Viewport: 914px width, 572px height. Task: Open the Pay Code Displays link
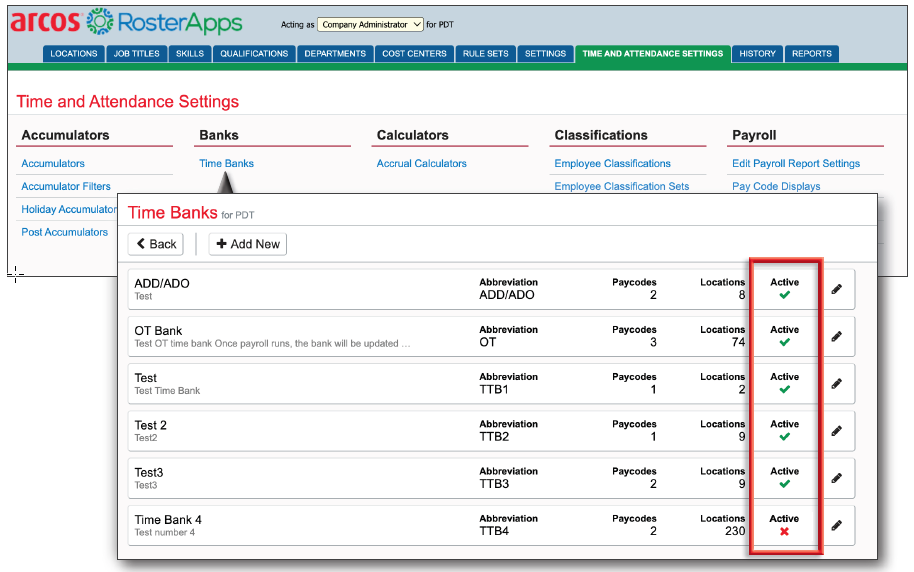[x=776, y=186]
